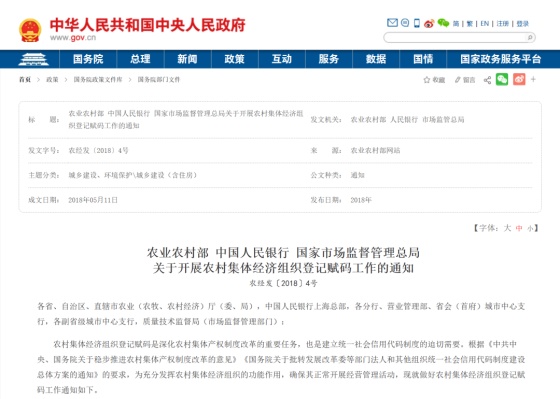
Task: Click the Tiananmen gate home icon in navbar
Action: [x=33, y=59]
